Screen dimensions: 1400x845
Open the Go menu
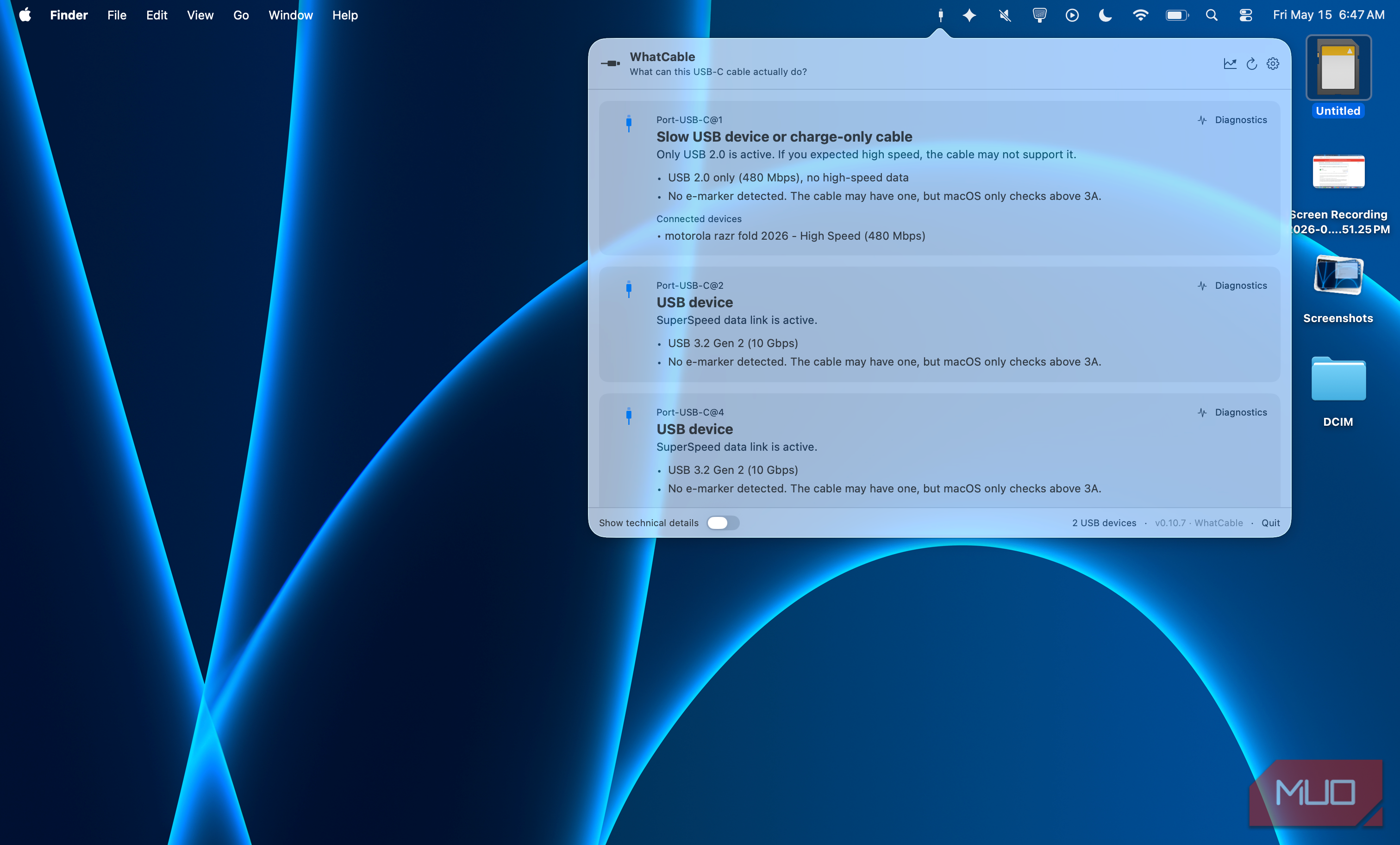241,15
